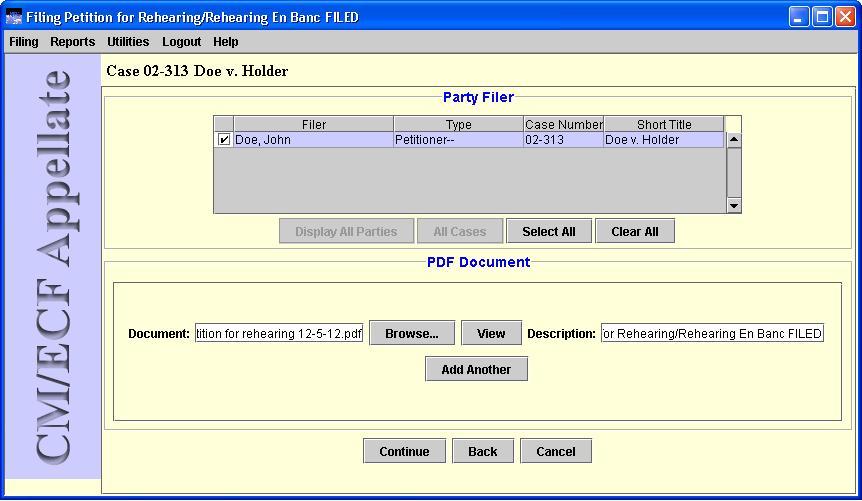Click the party table scroll down arrow

coord(734,206)
